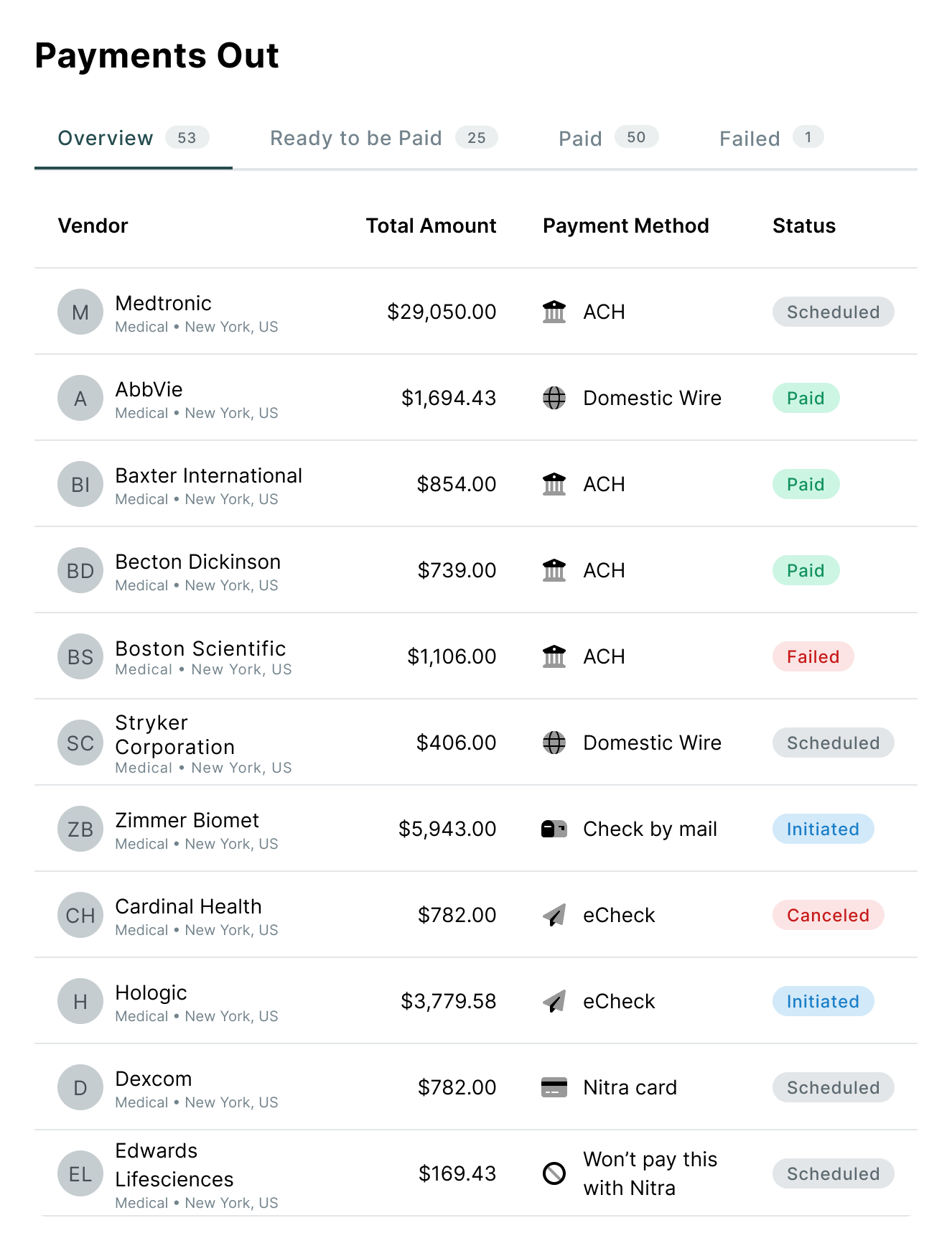Viewport: 952px width, 1251px height.
Task: Click the SC avatar for Stryker Corporation
Action: [80, 743]
